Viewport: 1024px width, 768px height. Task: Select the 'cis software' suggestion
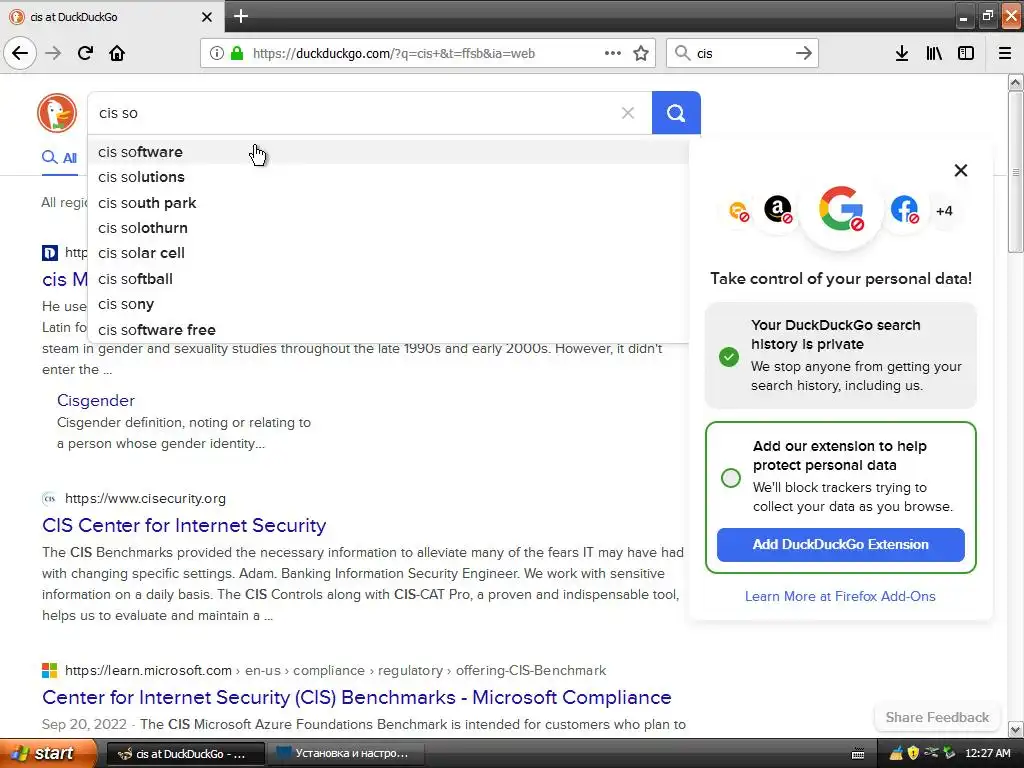click(x=140, y=152)
